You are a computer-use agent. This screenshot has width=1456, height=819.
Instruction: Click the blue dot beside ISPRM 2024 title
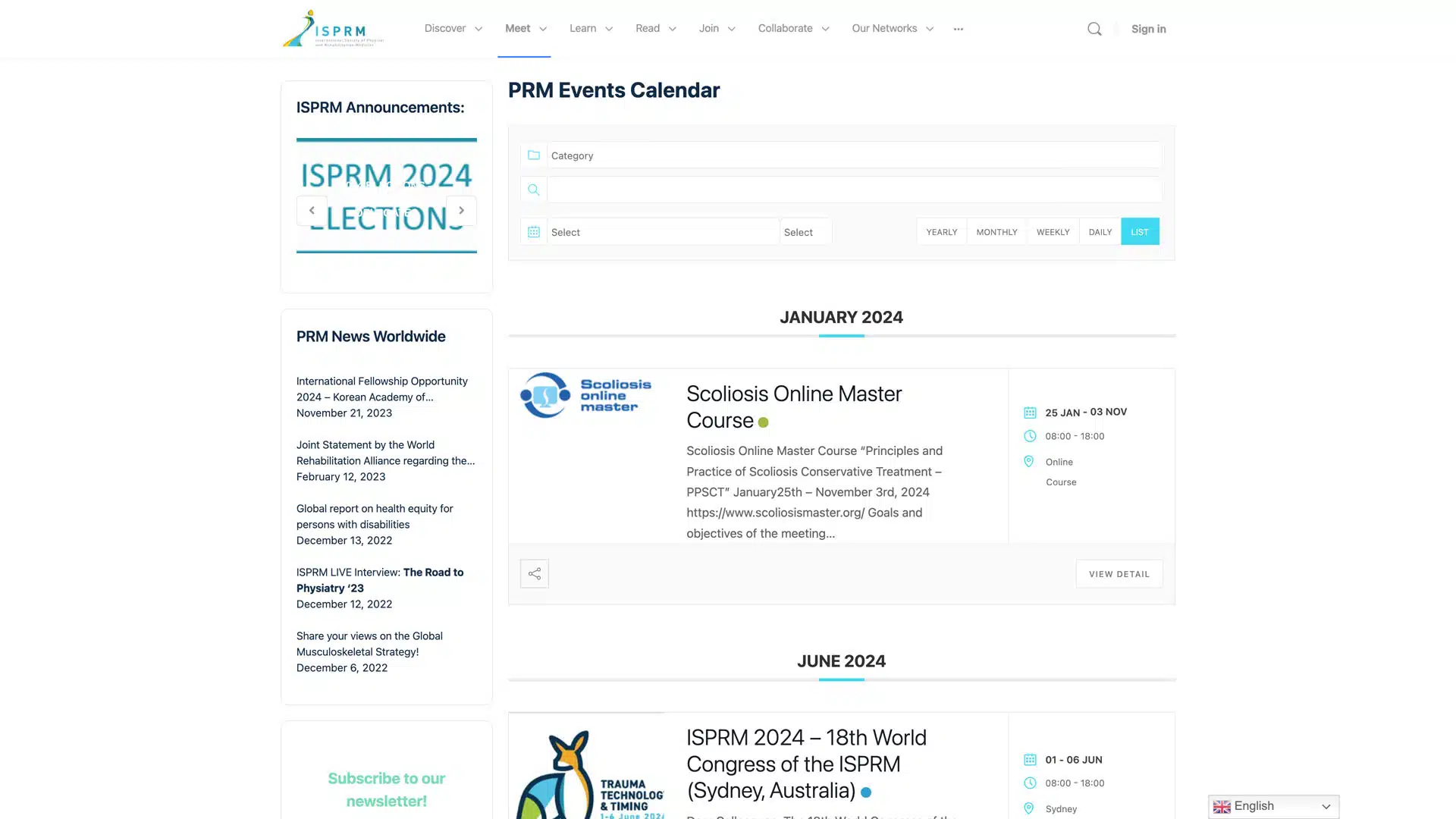866,792
